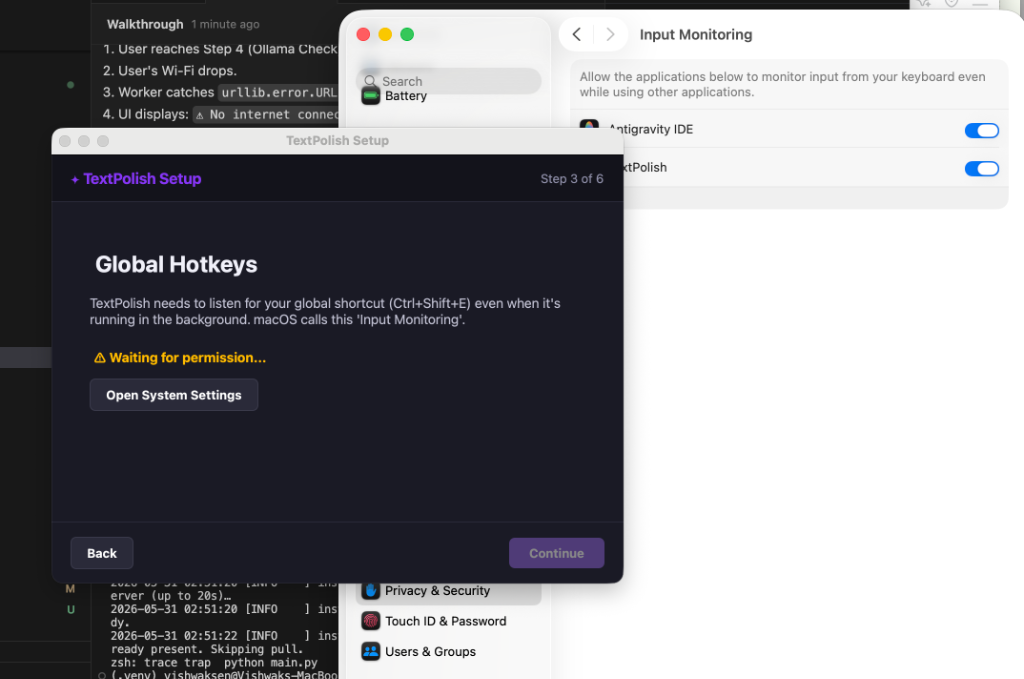1024x679 pixels.
Task: Toggle Input Monitoring switch for TextPolish
Action: click(x=982, y=169)
